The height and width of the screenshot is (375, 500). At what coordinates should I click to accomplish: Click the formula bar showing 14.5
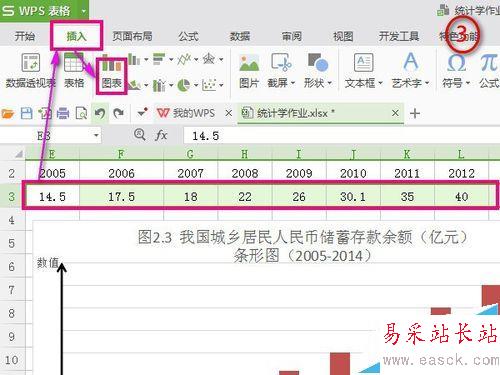click(341, 136)
